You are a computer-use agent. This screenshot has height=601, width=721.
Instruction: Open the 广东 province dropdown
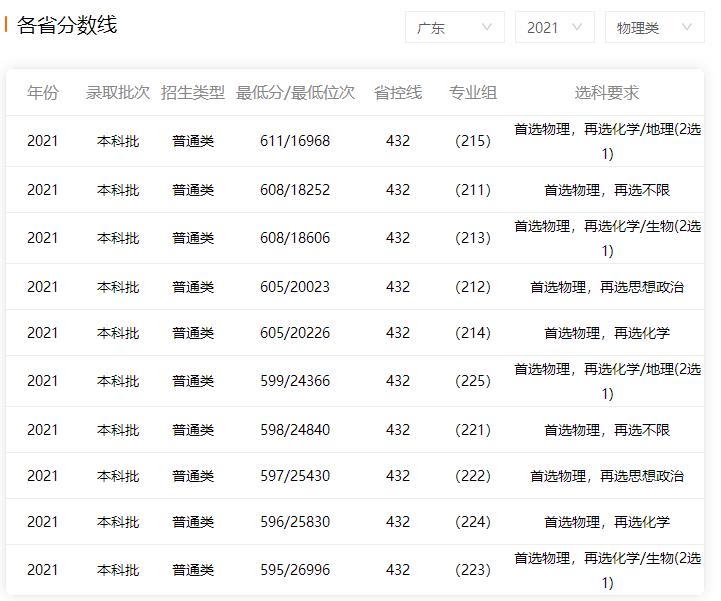point(455,28)
